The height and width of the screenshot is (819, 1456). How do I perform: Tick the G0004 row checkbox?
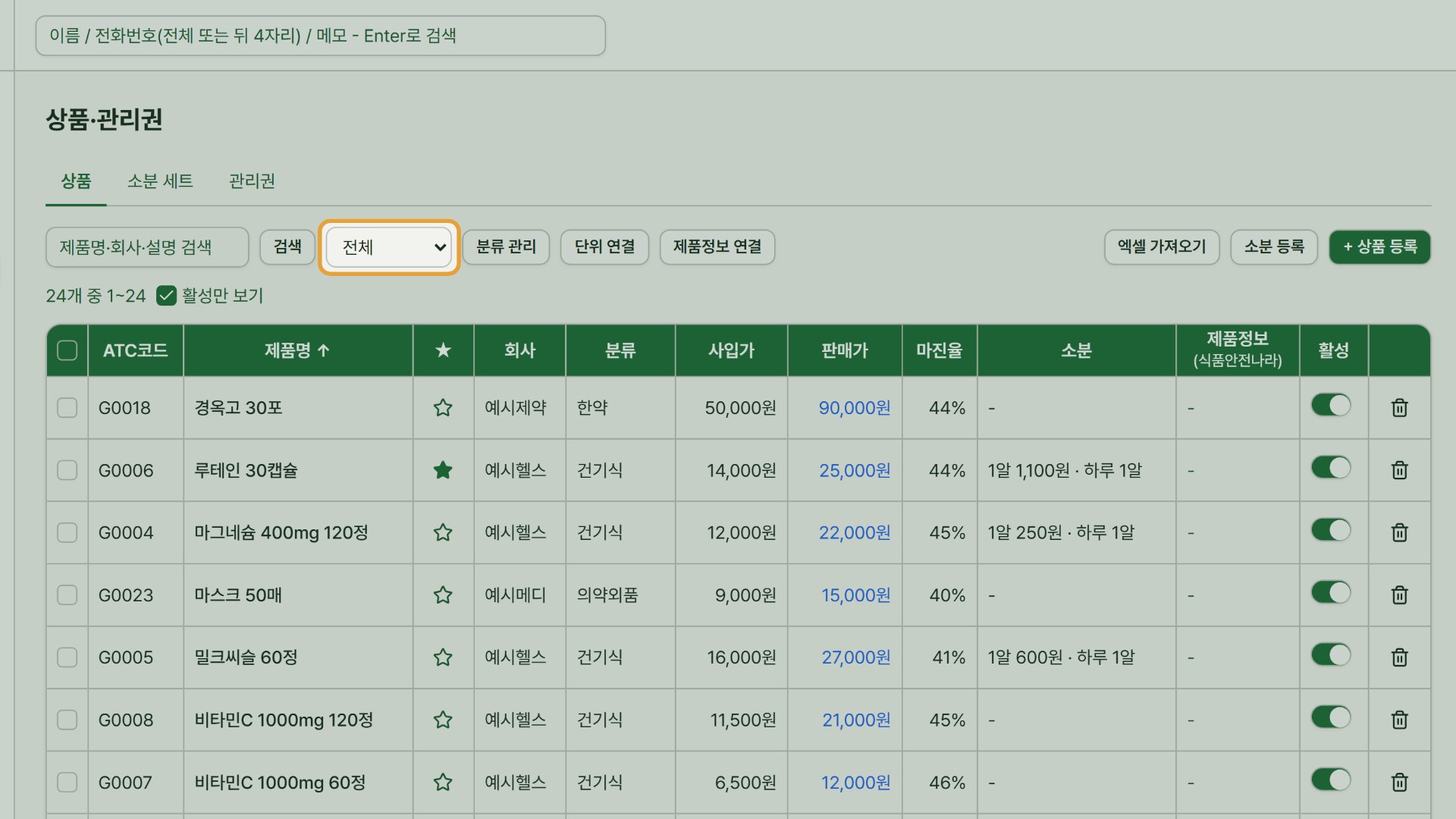[67, 532]
